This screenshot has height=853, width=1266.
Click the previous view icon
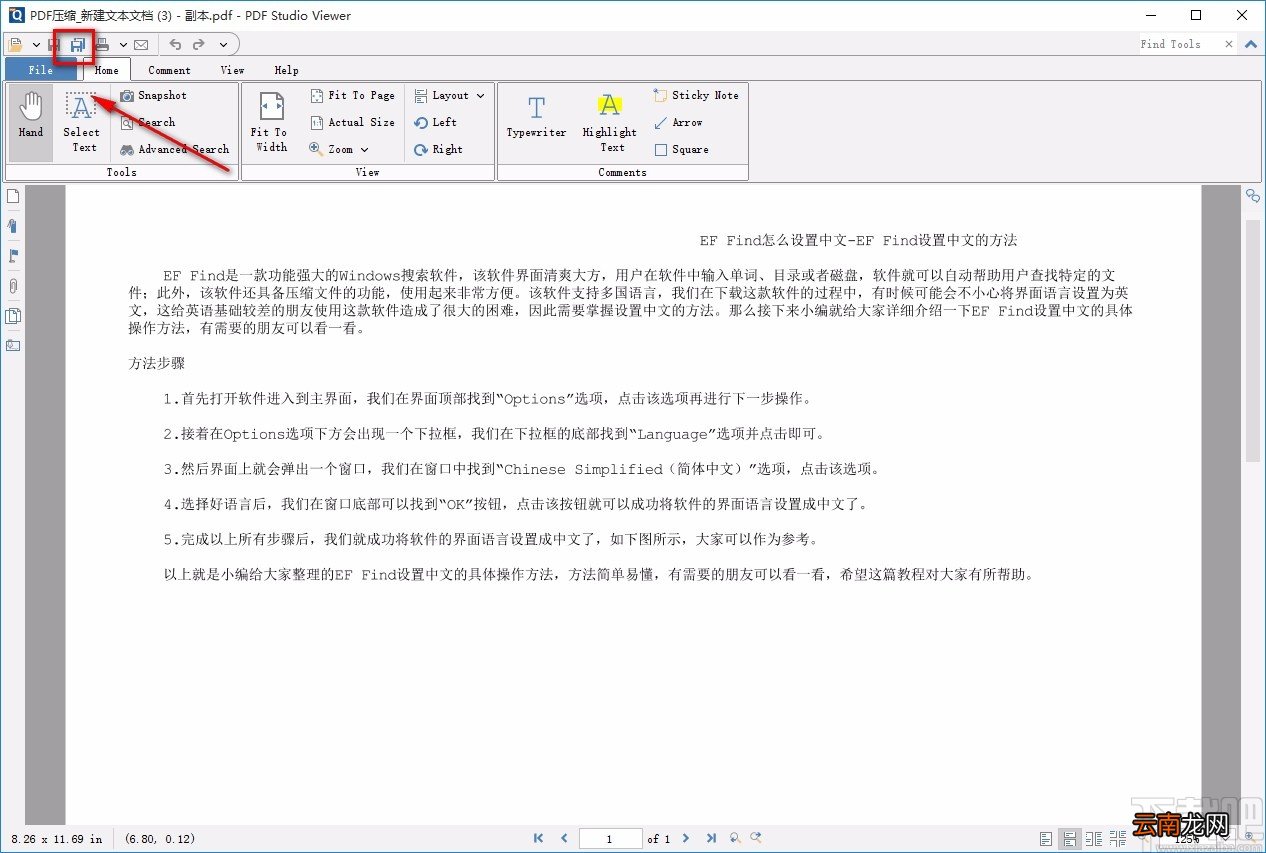[735, 838]
